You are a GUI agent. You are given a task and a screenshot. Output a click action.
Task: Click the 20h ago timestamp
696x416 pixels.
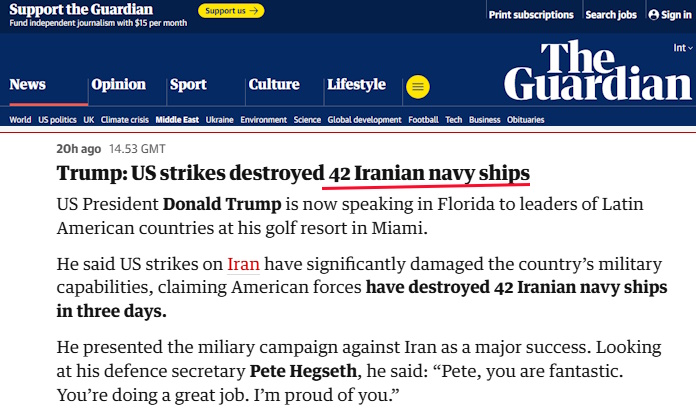click(79, 149)
